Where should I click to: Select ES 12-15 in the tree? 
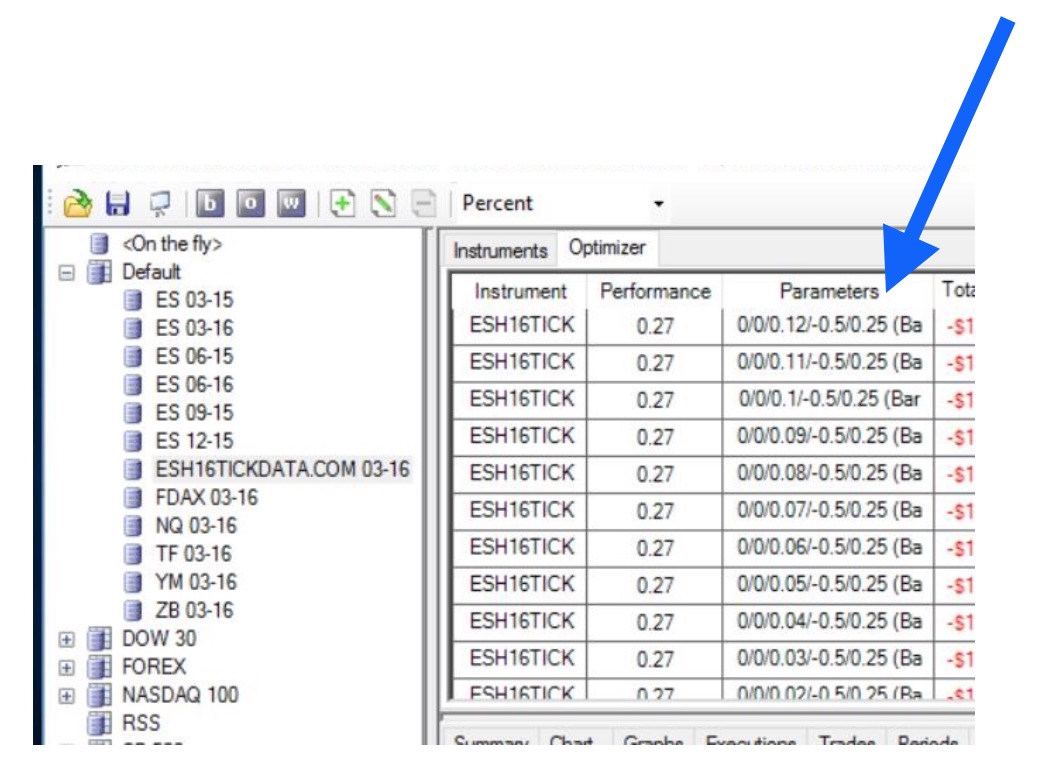(x=194, y=441)
